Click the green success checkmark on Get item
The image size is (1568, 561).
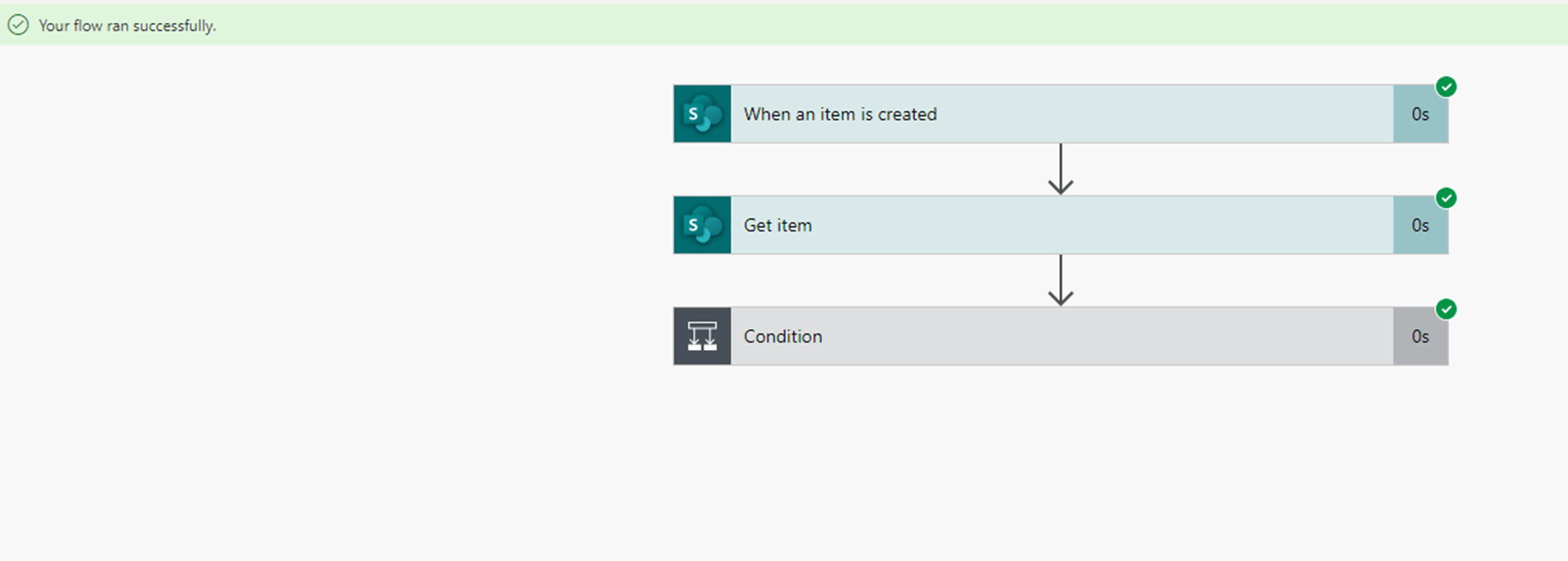[1446, 198]
